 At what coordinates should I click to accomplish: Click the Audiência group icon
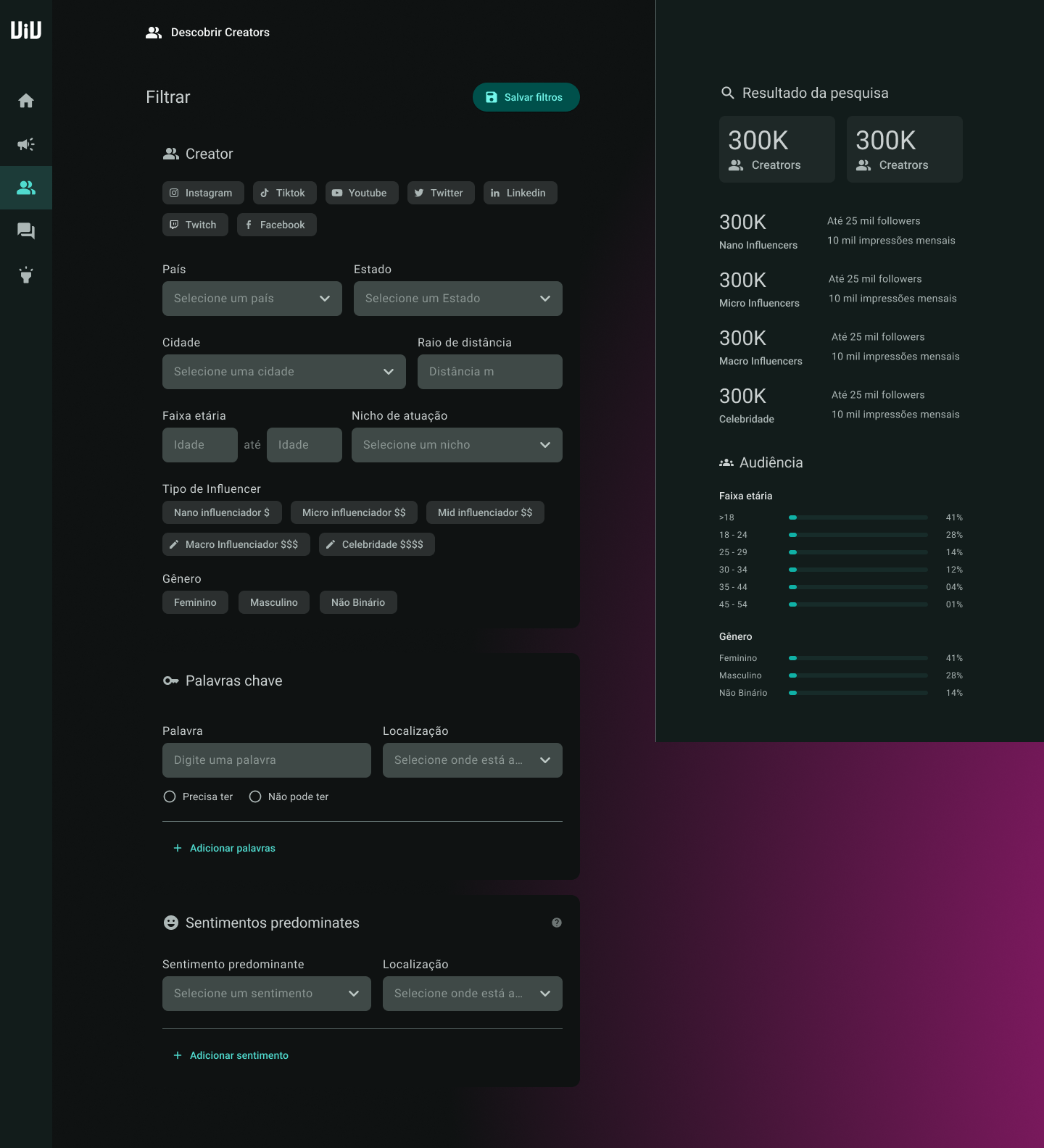(726, 462)
